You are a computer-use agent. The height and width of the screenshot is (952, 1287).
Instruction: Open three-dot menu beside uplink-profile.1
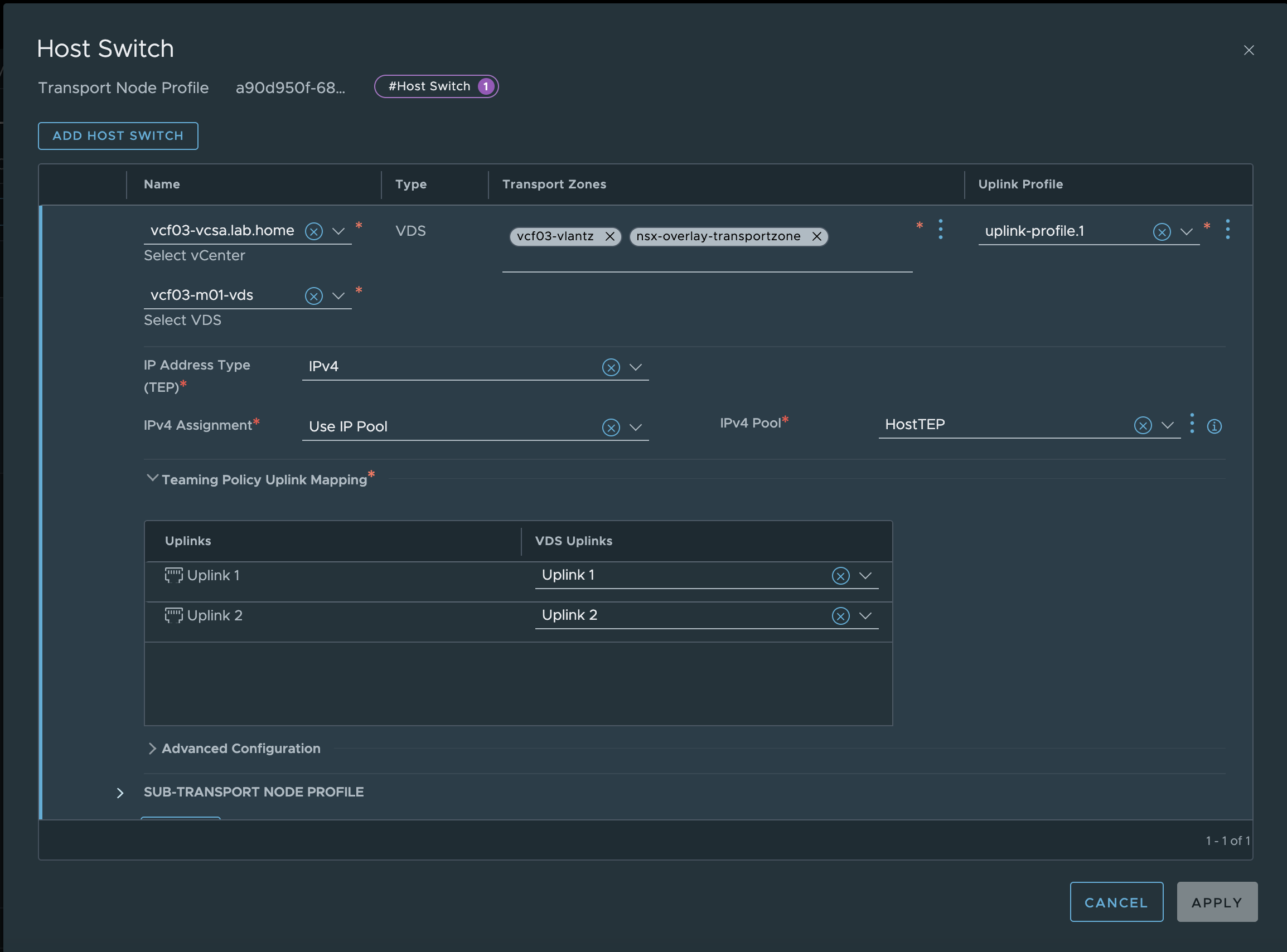[1228, 229]
